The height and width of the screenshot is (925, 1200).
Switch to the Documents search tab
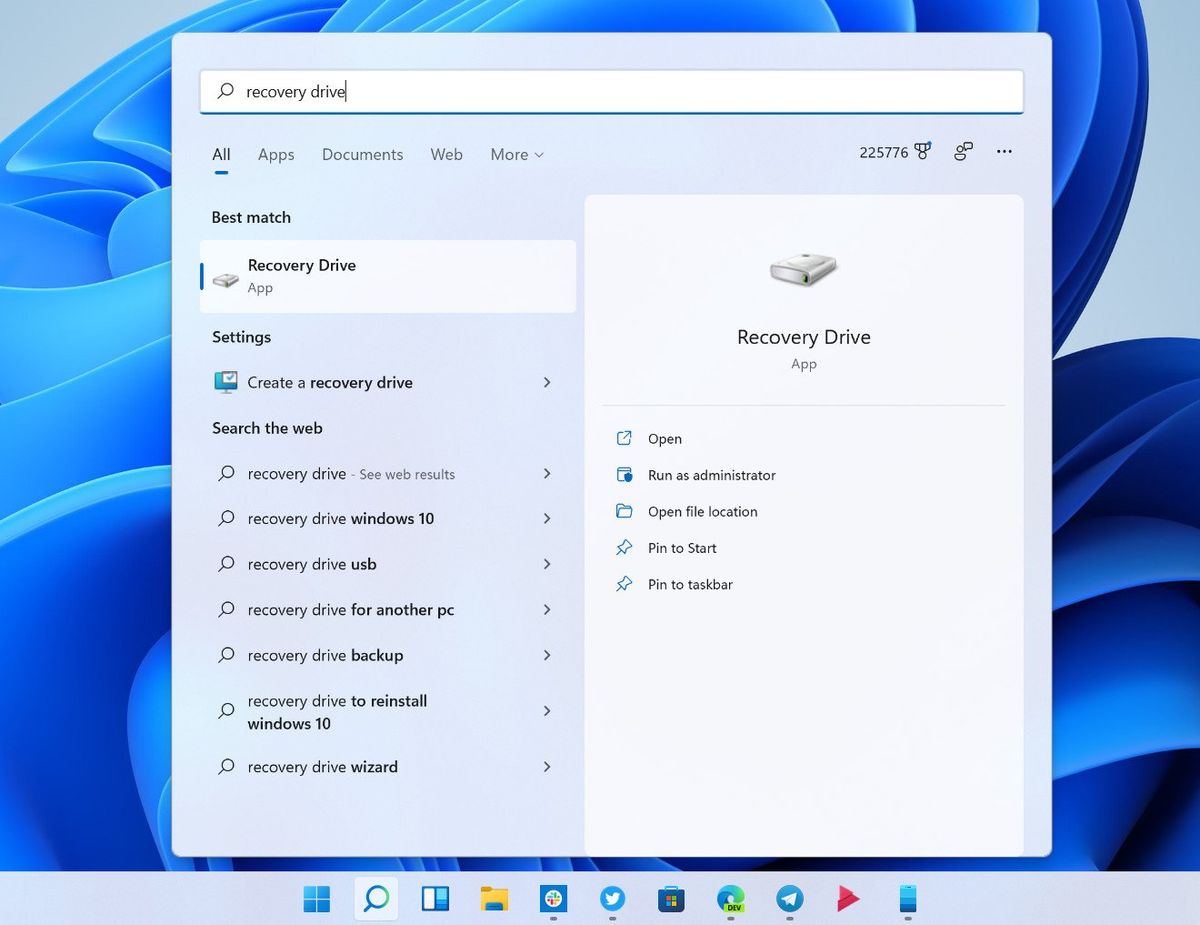click(362, 154)
